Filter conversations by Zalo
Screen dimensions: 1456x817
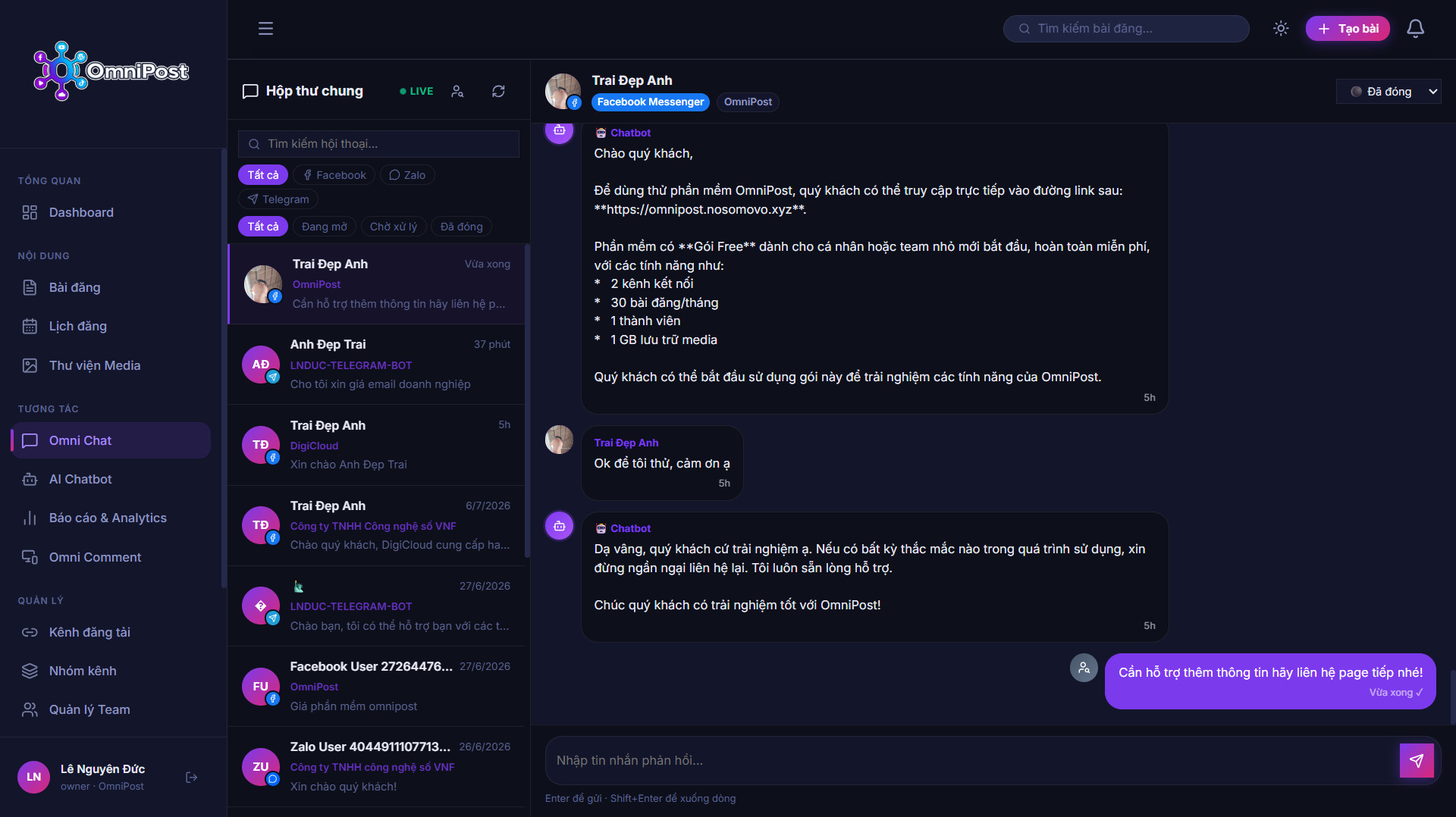[407, 175]
